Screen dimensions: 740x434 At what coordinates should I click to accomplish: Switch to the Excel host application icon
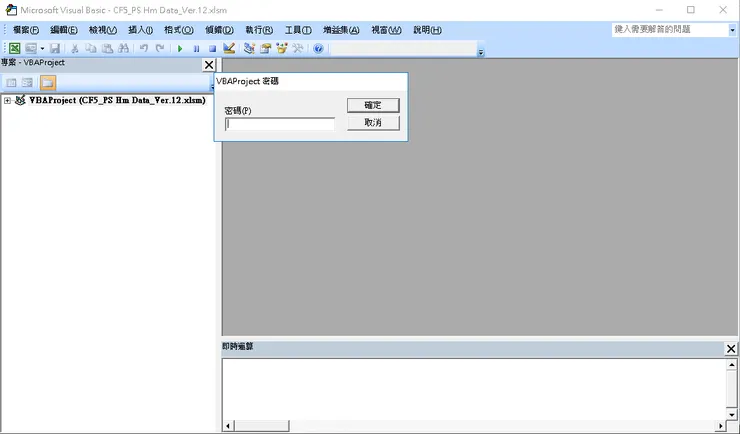pyautogui.click(x=15, y=48)
